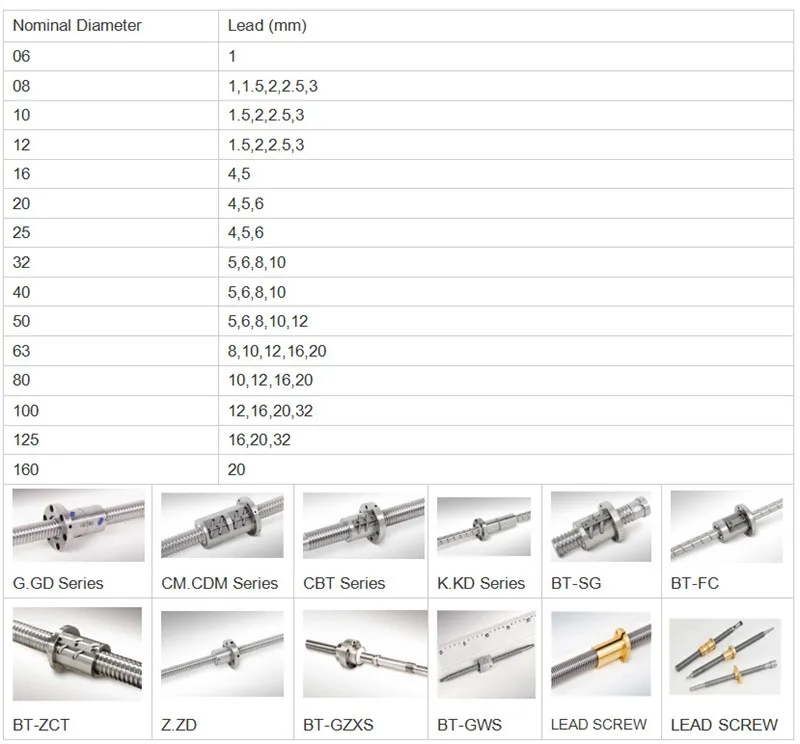
Task: Select nominal diameter cell '25'
Action: click(111, 233)
